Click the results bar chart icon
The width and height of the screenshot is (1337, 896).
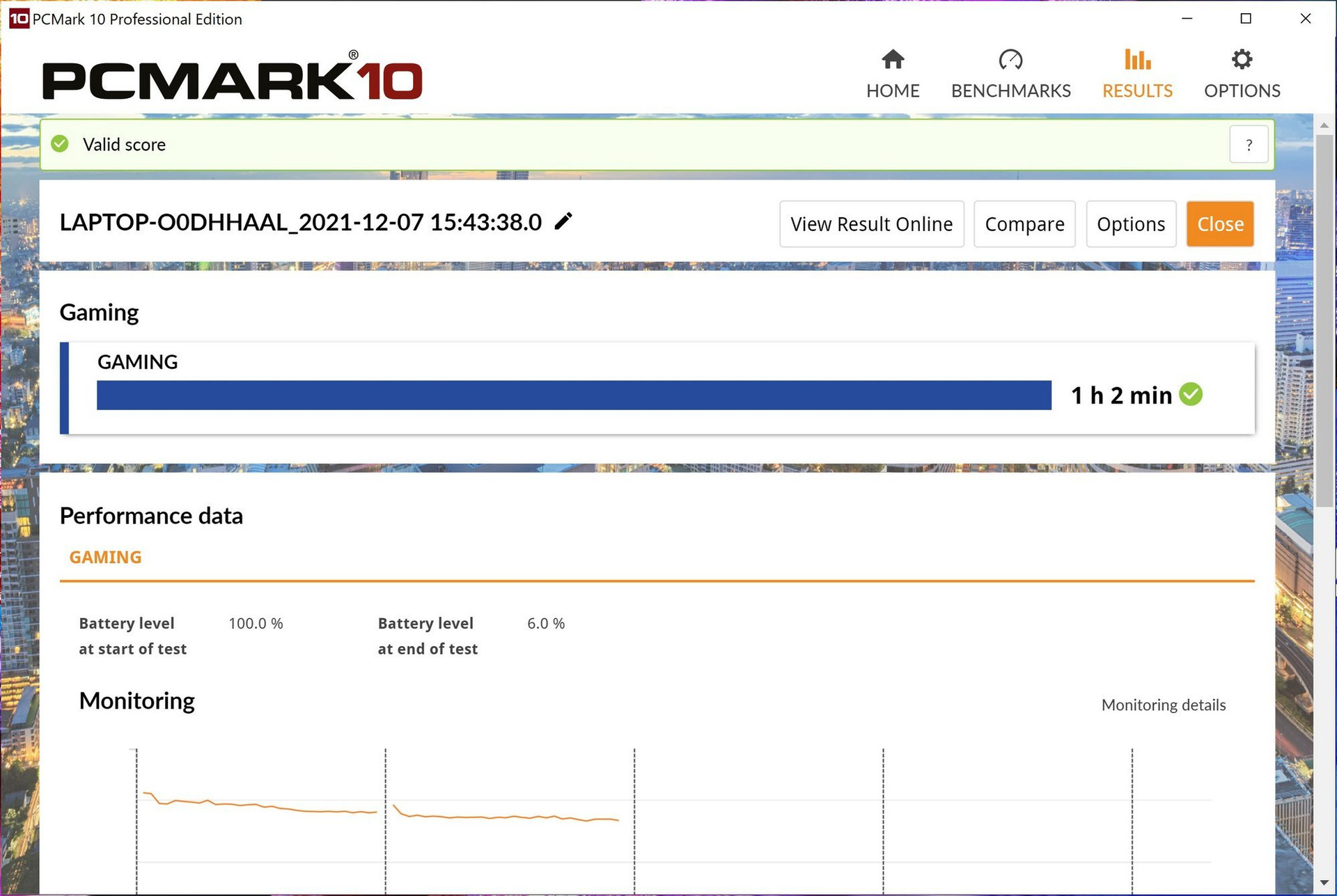(1138, 60)
